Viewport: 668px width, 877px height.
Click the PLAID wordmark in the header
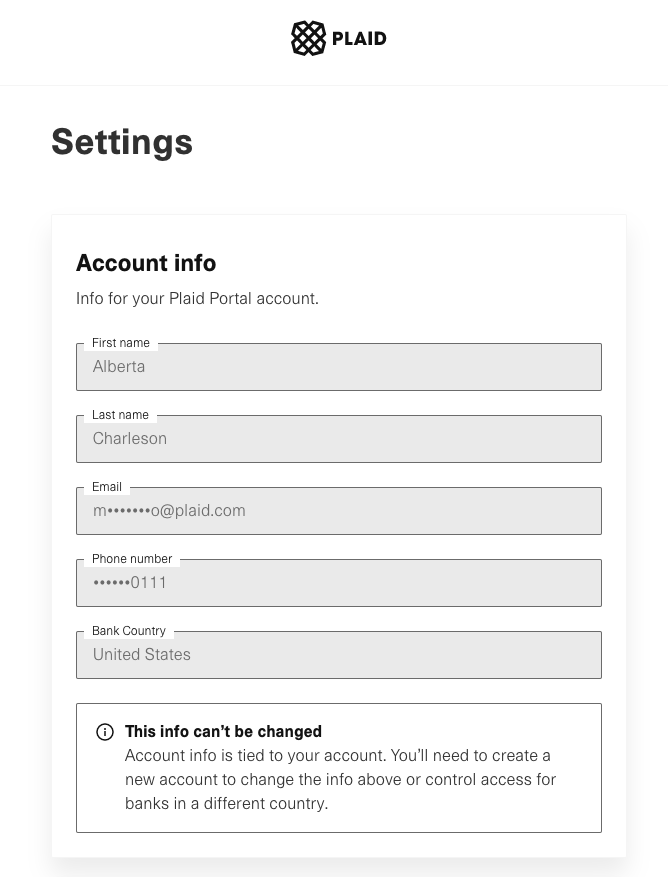click(x=359, y=39)
